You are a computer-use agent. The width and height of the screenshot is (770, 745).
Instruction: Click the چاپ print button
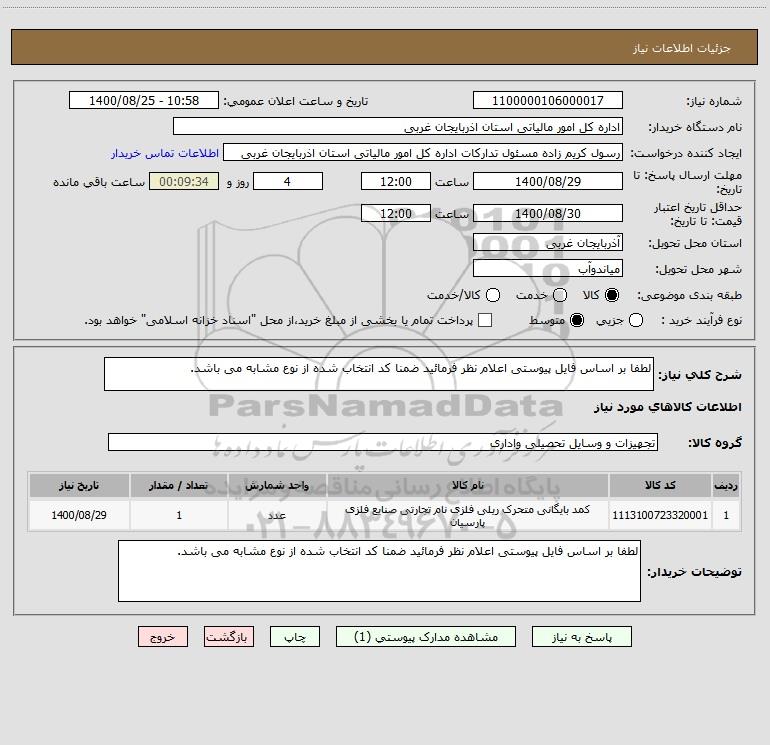pos(295,637)
